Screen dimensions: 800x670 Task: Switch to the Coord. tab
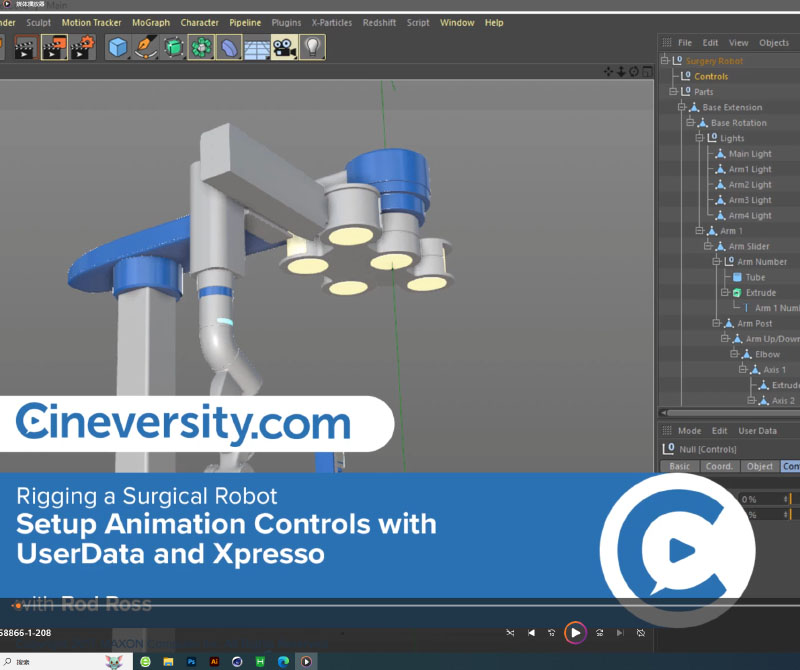pyautogui.click(x=718, y=466)
